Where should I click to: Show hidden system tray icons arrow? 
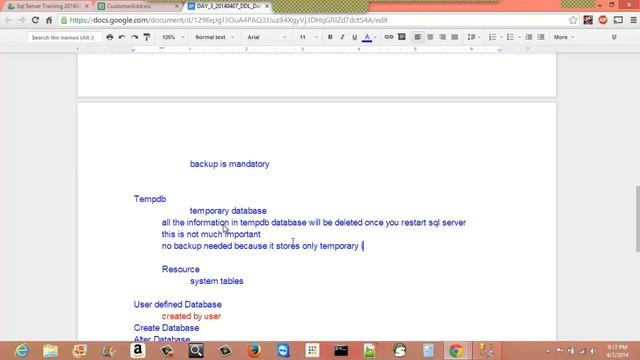tap(548, 351)
